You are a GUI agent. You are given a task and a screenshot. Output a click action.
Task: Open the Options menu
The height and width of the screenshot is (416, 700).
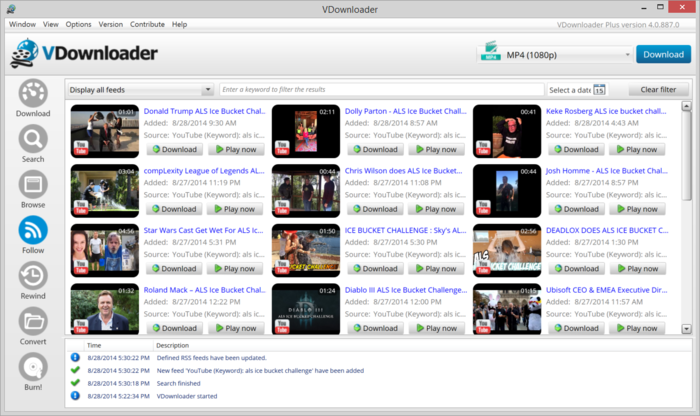pyautogui.click(x=79, y=24)
